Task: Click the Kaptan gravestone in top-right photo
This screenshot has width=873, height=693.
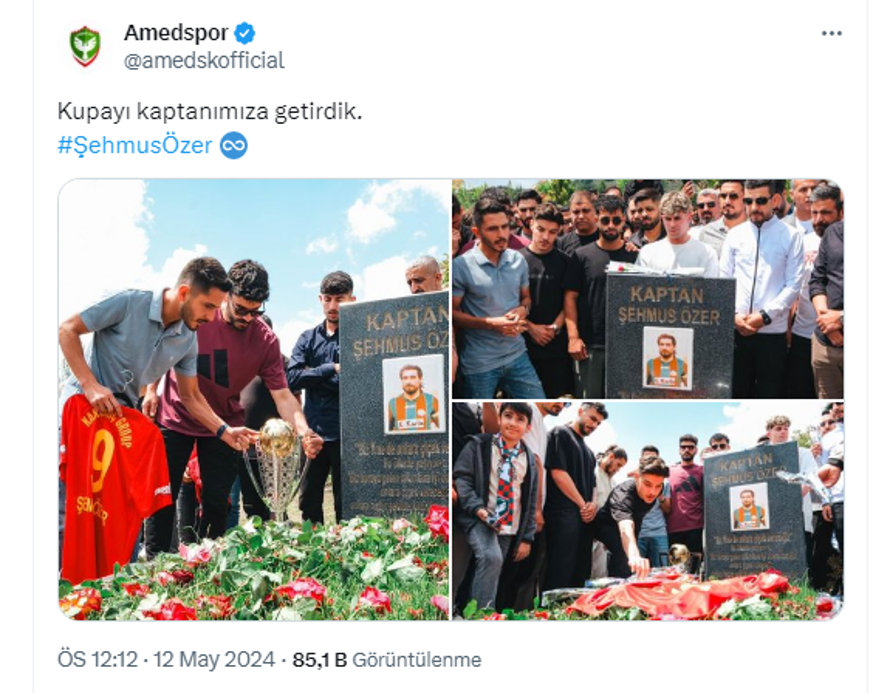Action: pos(670,335)
